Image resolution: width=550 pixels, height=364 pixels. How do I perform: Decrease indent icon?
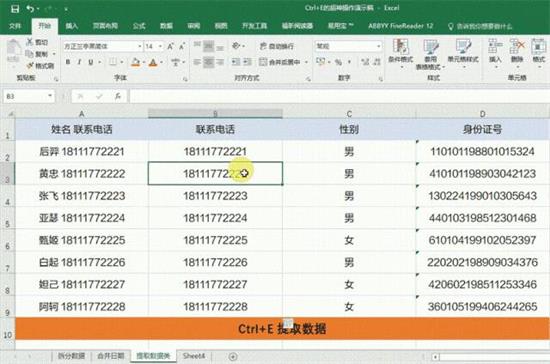tap(236, 62)
